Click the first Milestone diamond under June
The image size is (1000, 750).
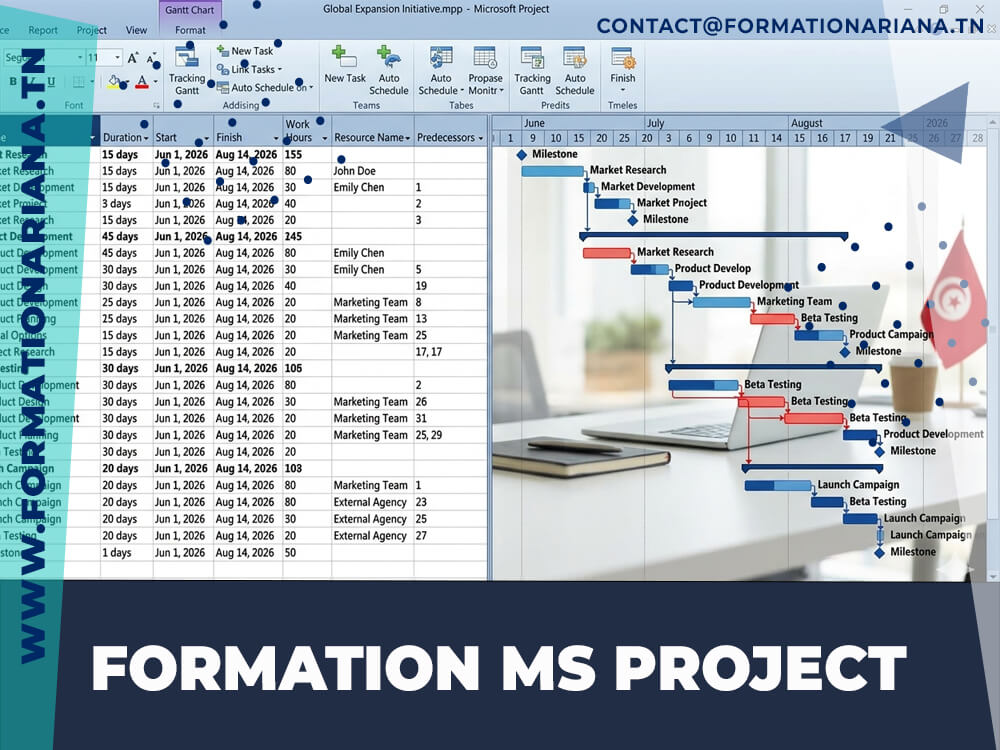click(522, 154)
